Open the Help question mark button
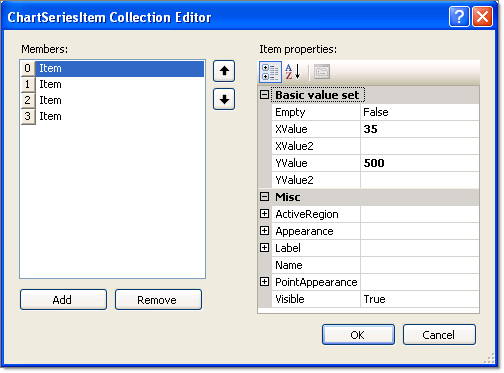This screenshot has height=373, width=504. [459, 17]
